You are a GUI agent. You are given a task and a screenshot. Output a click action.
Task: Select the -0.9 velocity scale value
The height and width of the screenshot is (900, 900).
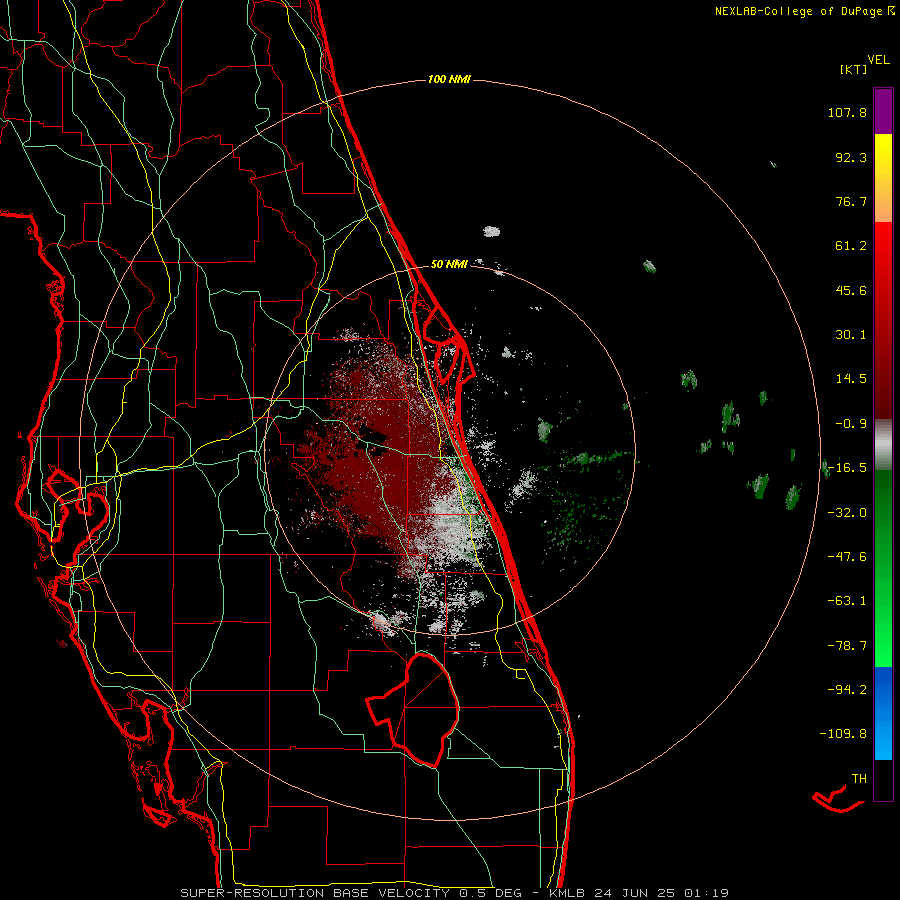click(x=851, y=424)
